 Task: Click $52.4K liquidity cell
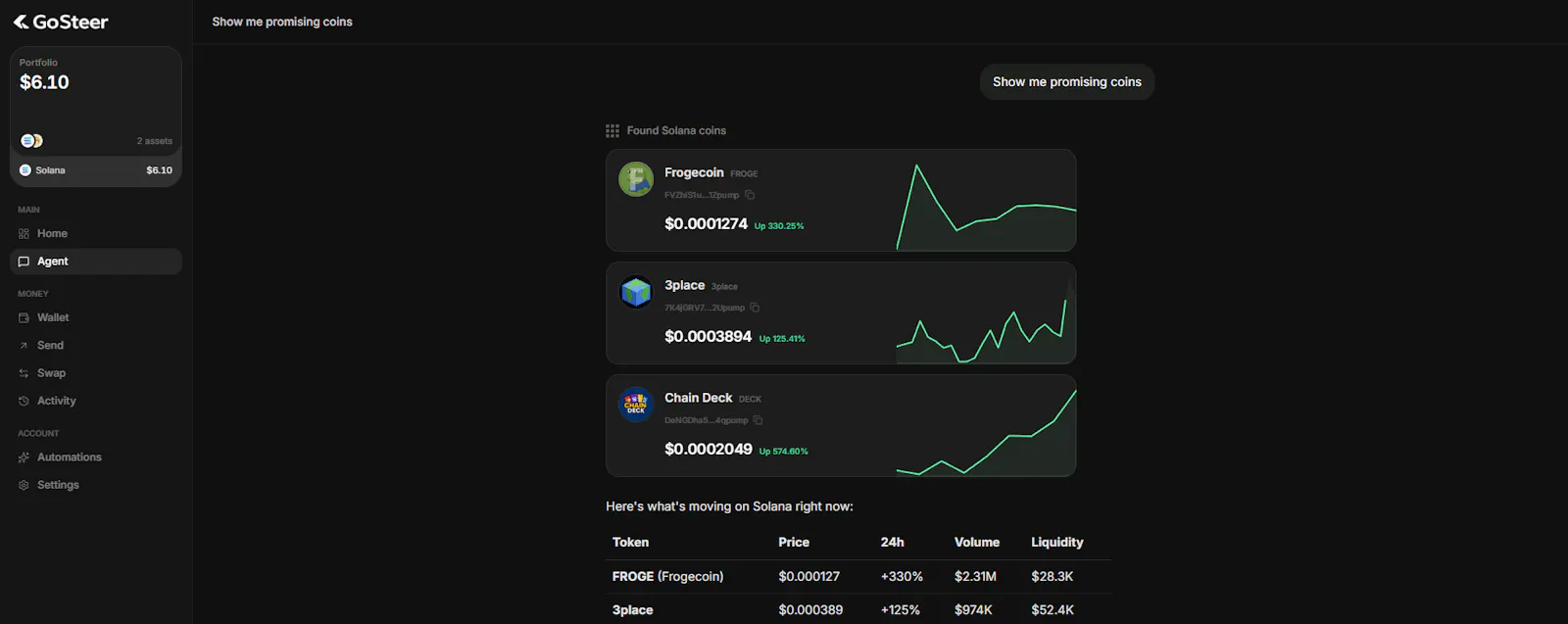pos(1053,610)
